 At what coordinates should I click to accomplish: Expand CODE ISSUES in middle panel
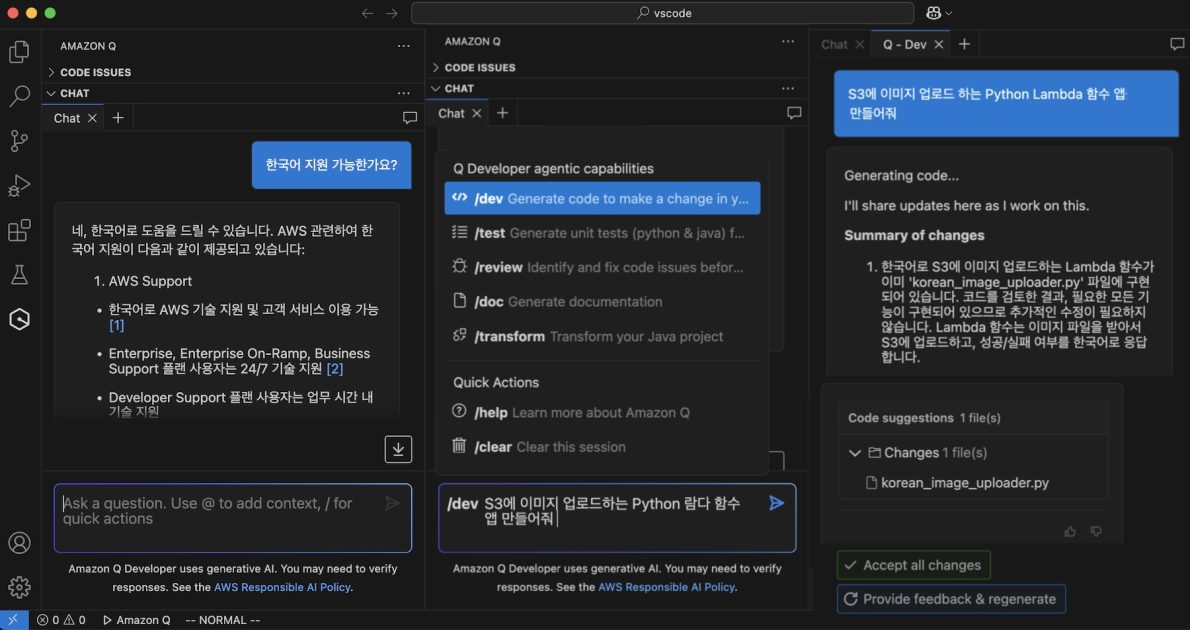472,68
